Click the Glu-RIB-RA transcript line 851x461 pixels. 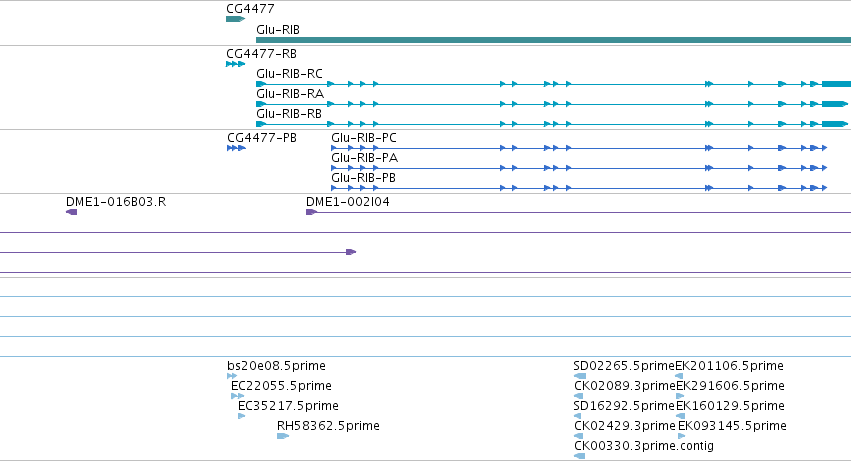pos(552,104)
